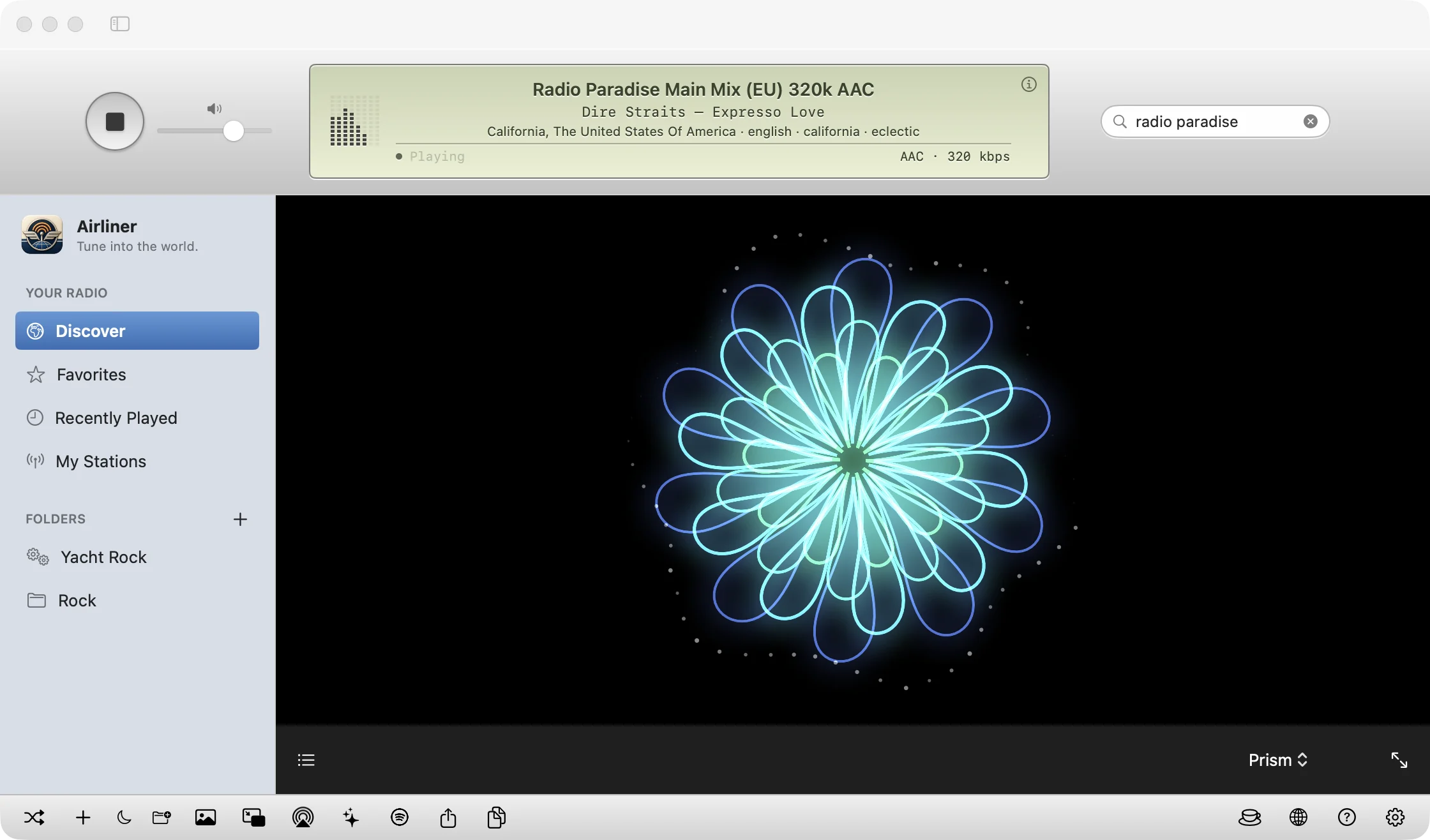
Task: Click the artwork image icon
Action: (x=206, y=817)
